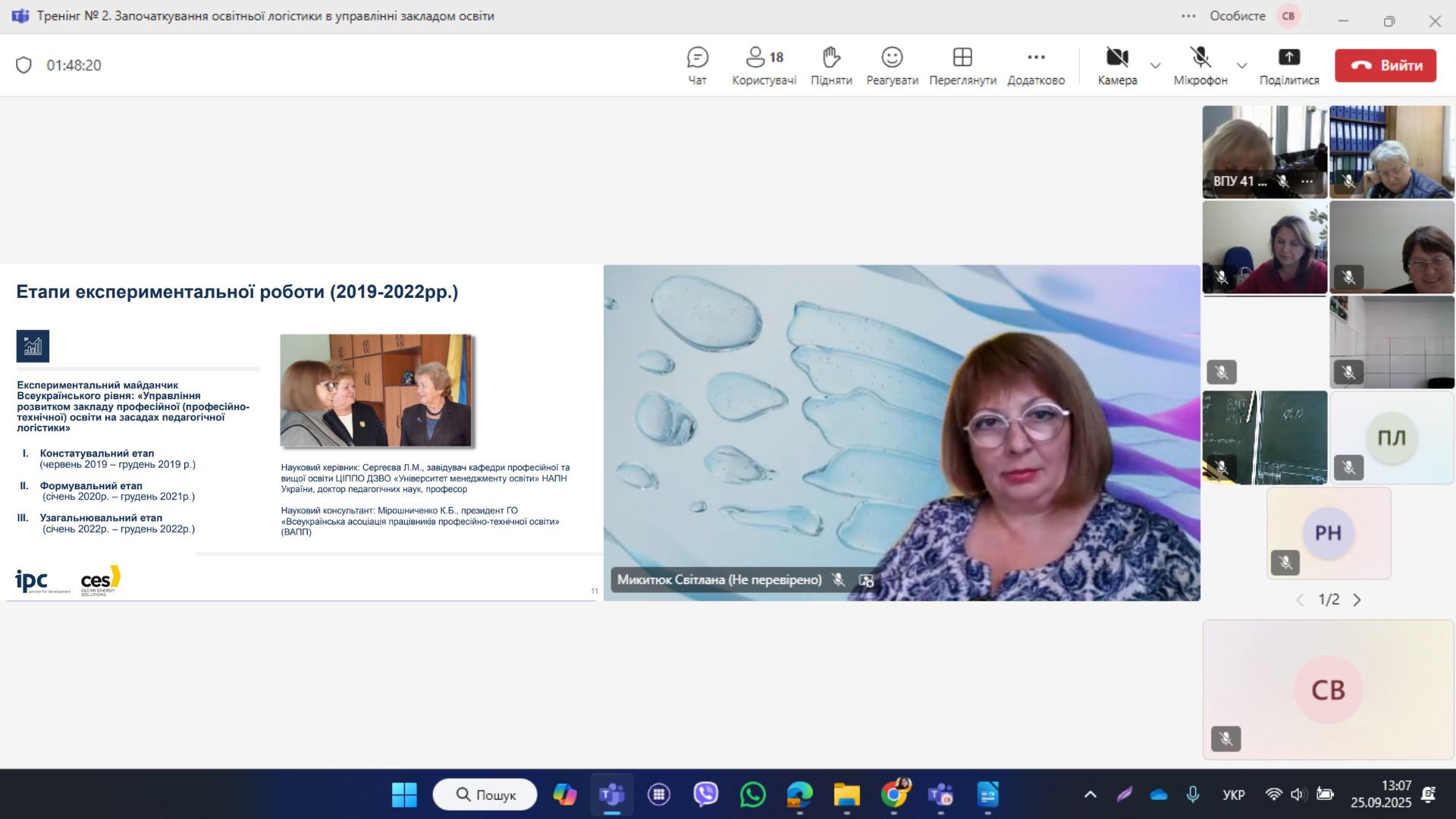Viewport: 1456px width, 819px height.
Task: Expand the camera options dropdown arrow
Action: (1155, 65)
